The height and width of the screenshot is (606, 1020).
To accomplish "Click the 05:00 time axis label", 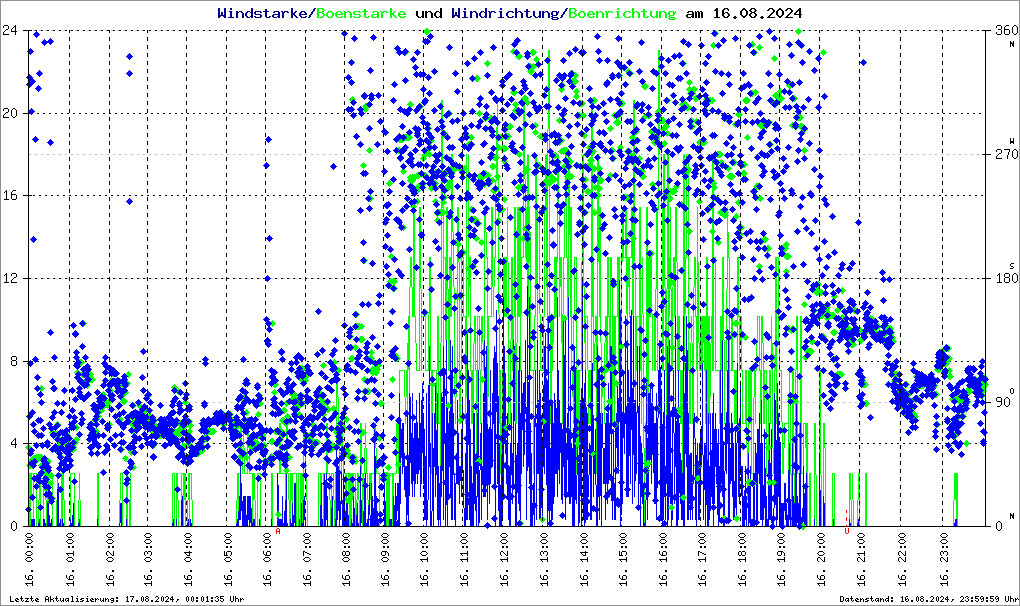I will pos(228,559).
